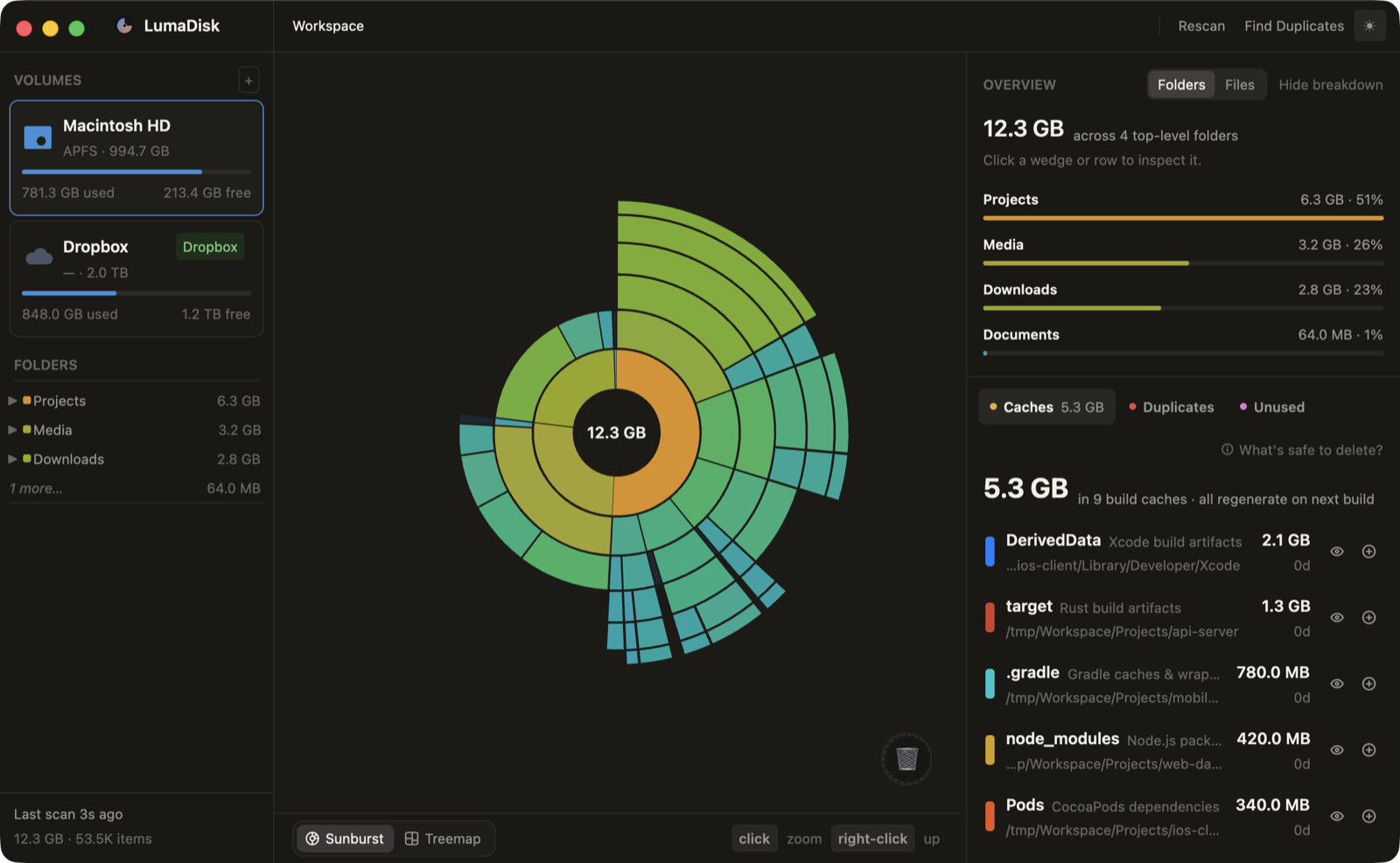Image resolution: width=1400 pixels, height=863 pixels.
Task: Reveal DerivedData with the eye icon
Action: pos(1337,551)
